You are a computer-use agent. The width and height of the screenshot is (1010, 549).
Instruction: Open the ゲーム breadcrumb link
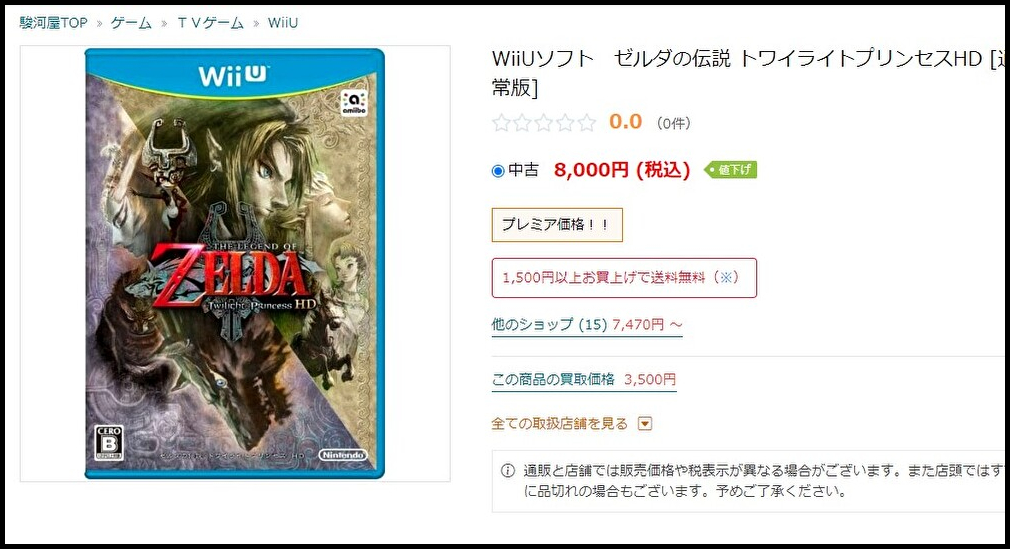point(131,23)
